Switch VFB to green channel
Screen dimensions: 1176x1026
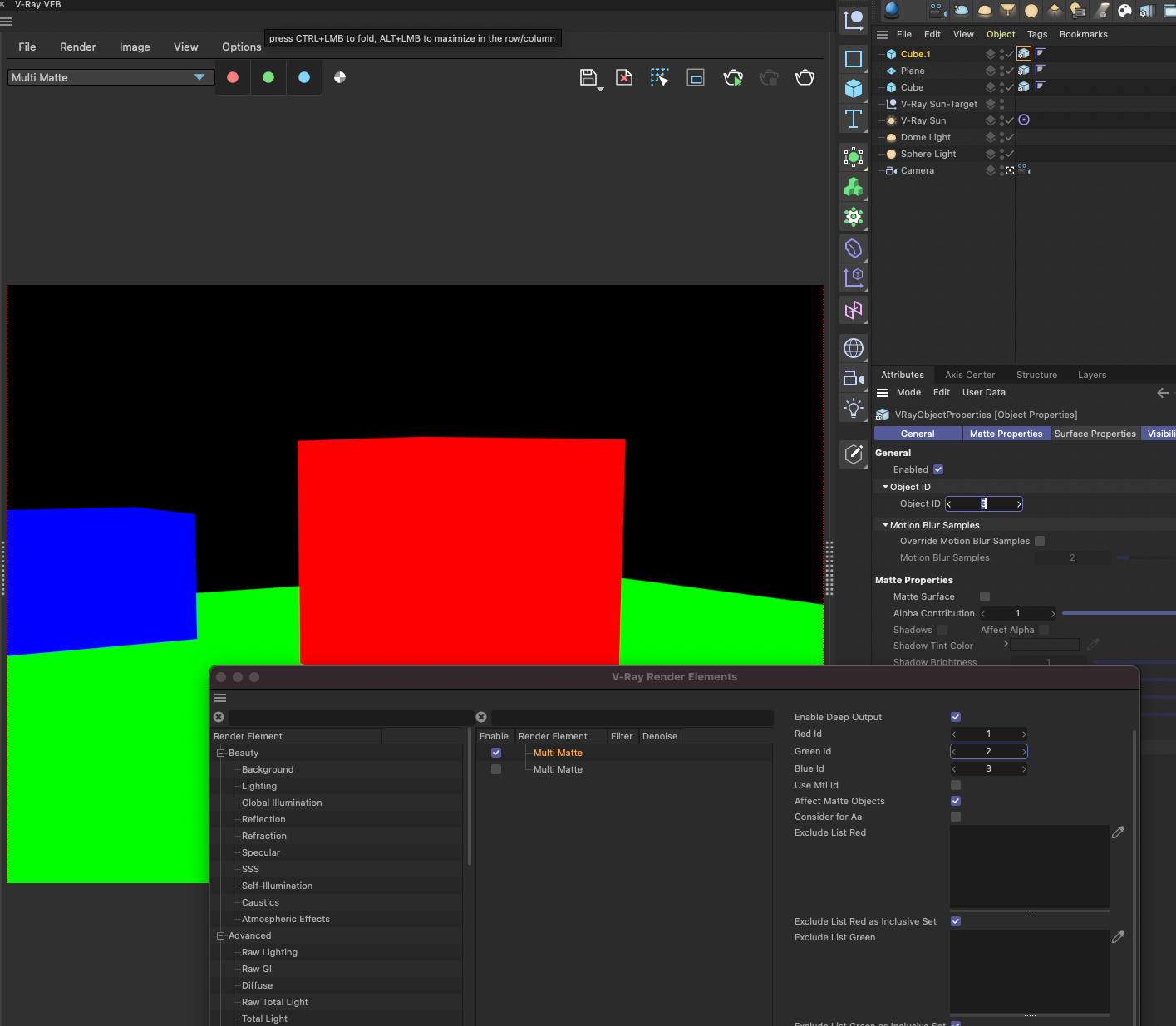point(268,77)
